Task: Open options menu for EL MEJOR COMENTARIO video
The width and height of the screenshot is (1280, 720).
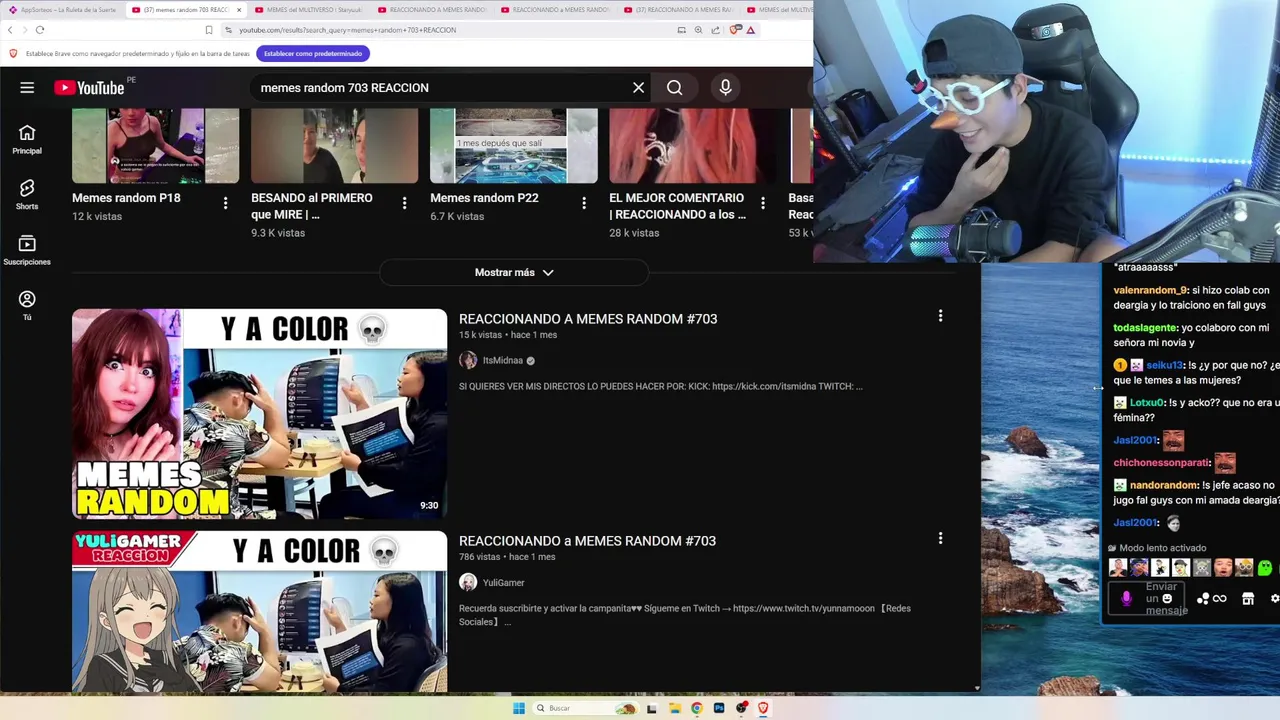Action: [763, 203]
